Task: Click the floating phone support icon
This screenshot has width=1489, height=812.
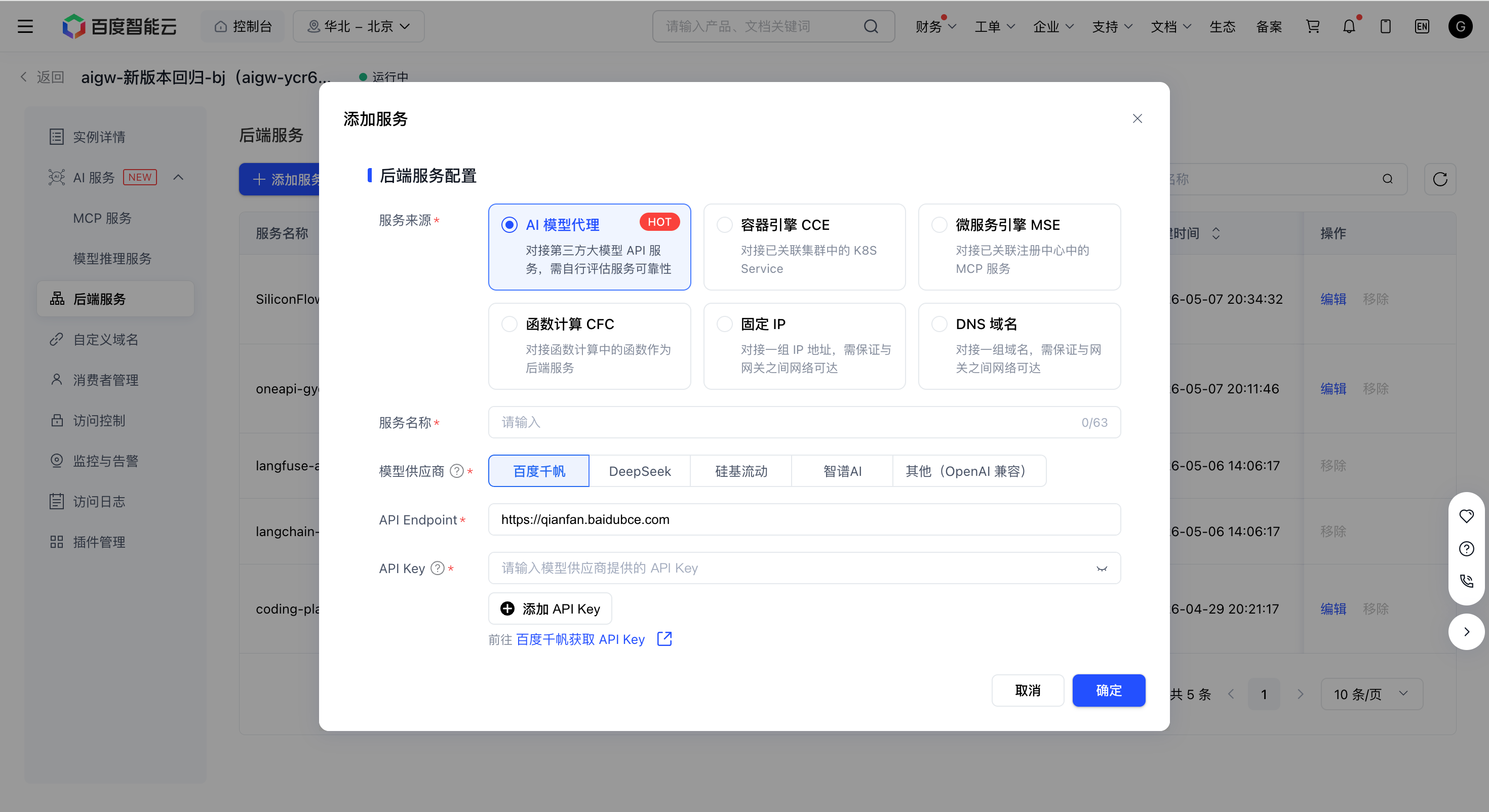Action: (1466, 581)
